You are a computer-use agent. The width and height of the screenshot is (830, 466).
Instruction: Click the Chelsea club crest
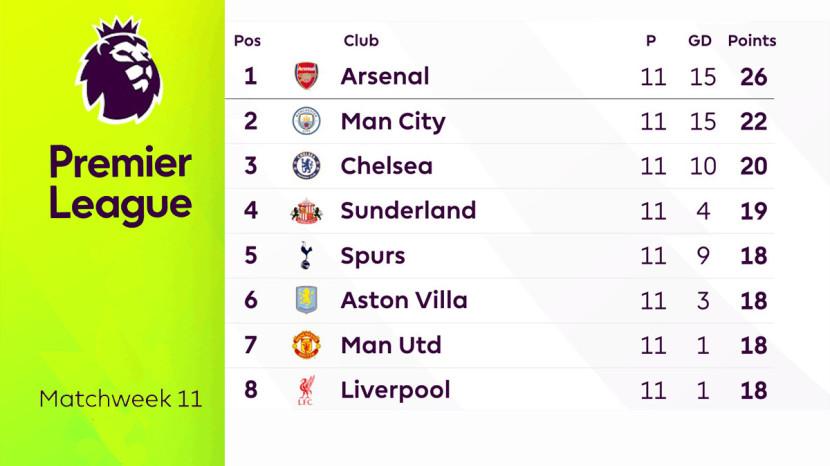pos(306,166)
